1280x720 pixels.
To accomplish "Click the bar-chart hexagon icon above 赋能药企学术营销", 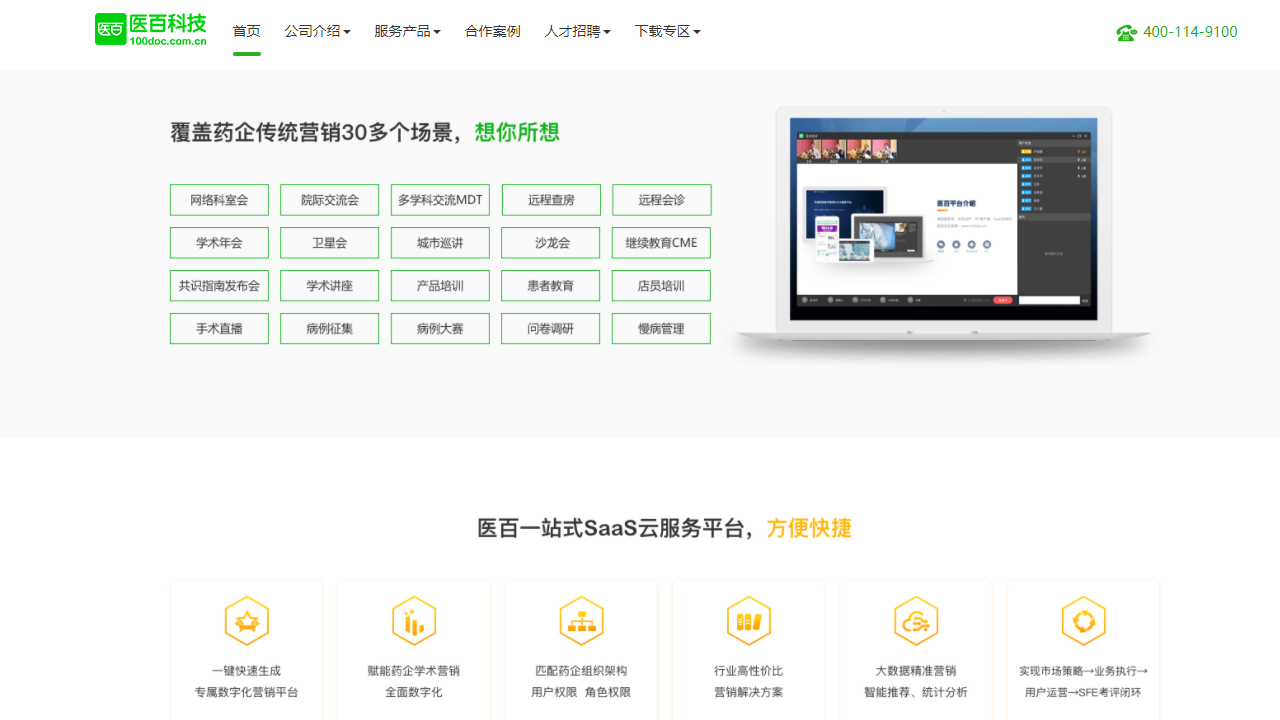I will (414, 620).
